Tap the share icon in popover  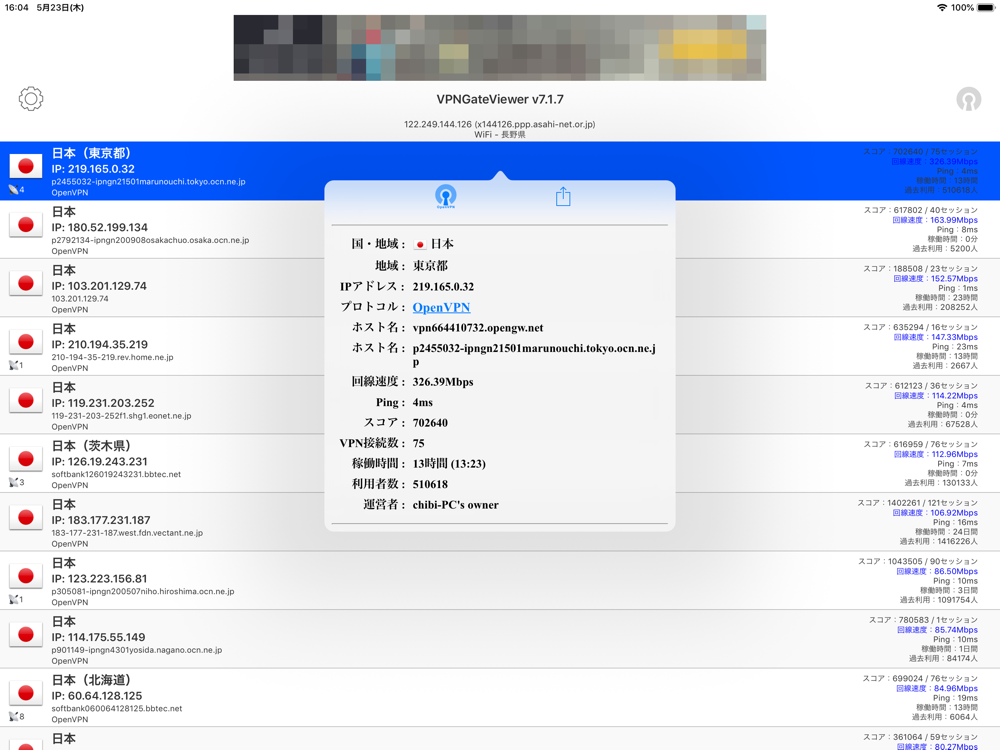click(562, 196)
